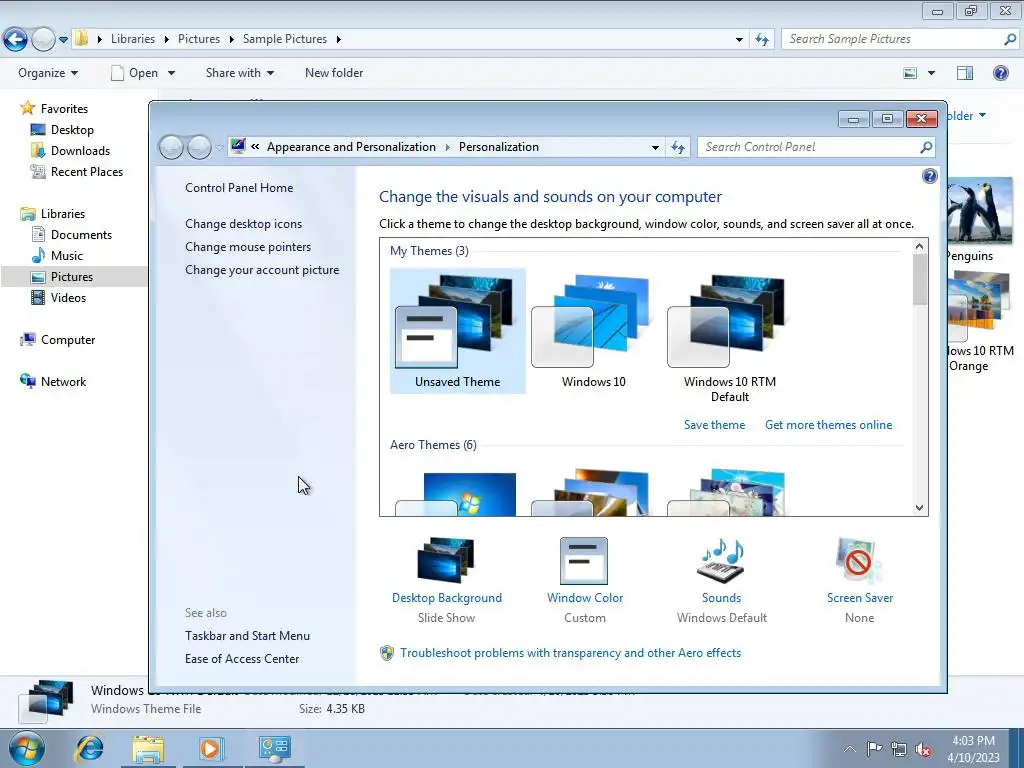Select Windows 10 RTM Default theme
Viewport: 1024px width, 768px height.
click(729, 337)
